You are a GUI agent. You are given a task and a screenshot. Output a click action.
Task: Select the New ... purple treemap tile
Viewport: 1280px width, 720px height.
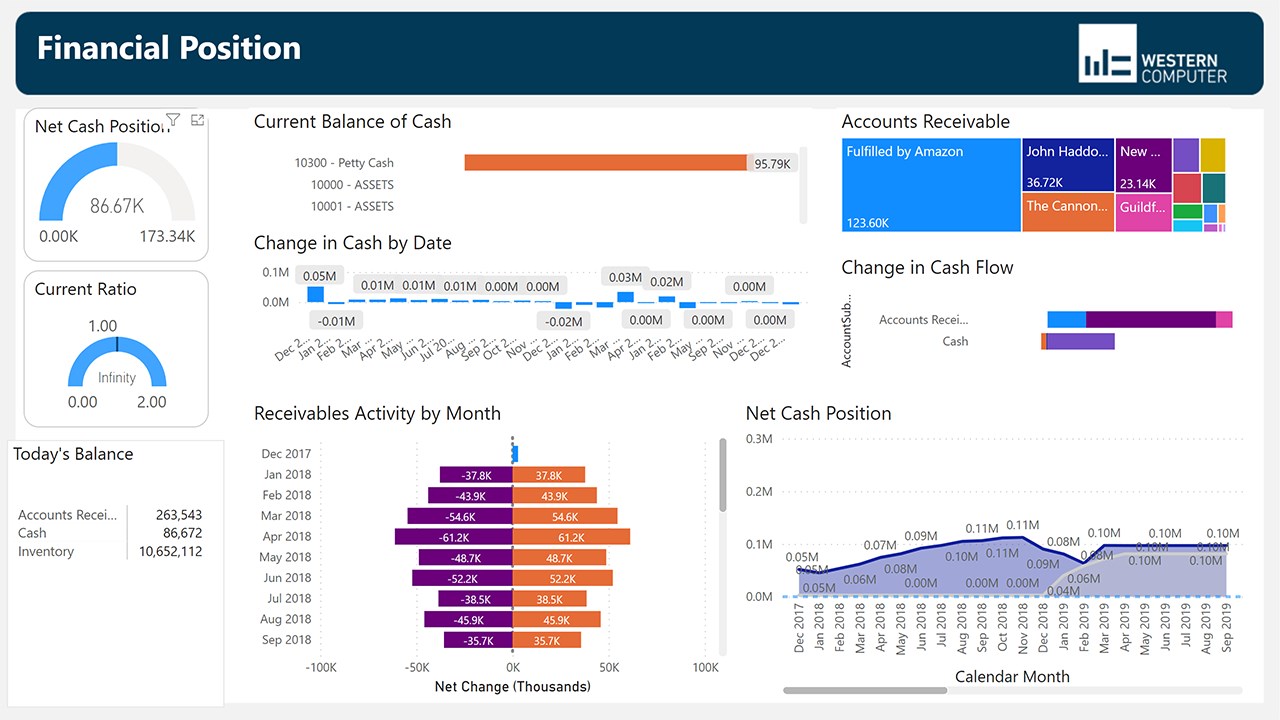[x=1143, y=165]
